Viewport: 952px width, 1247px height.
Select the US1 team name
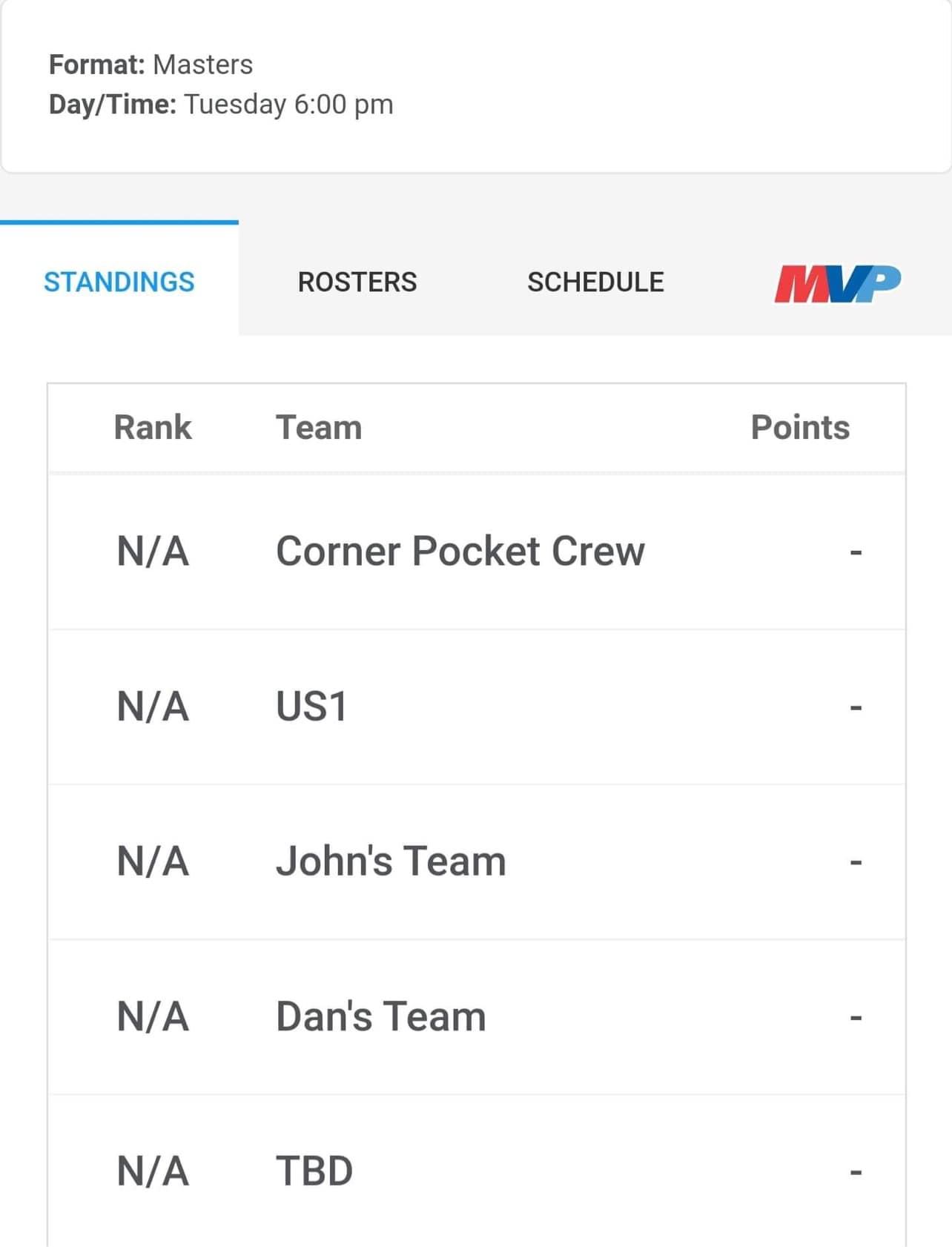pos(311,707)
